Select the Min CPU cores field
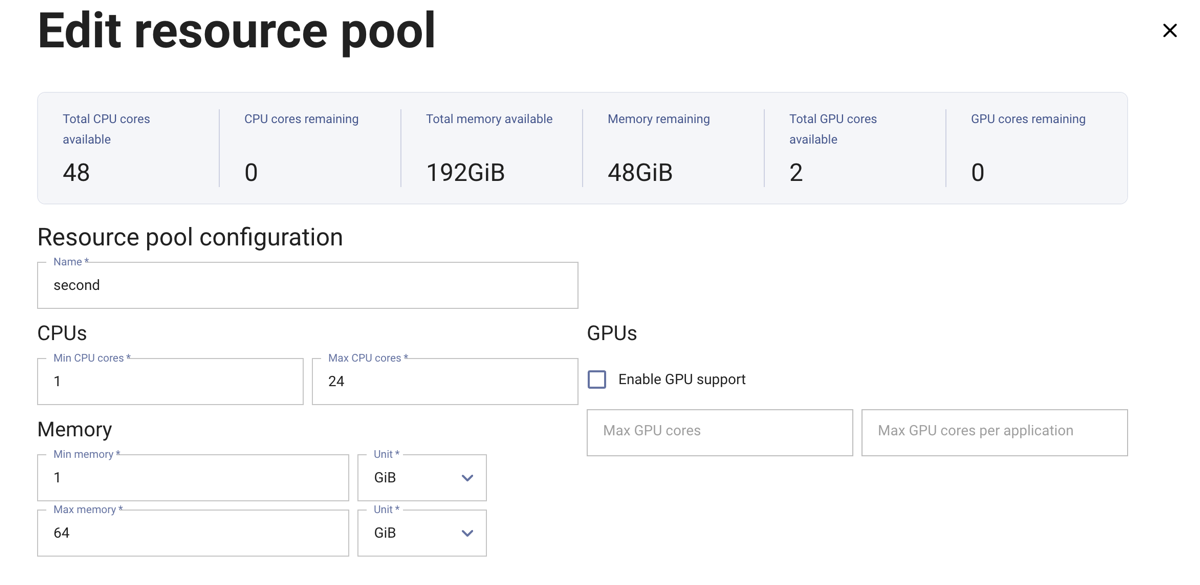This screenshot has width=1200, height=585. click(x=170, y=381)
